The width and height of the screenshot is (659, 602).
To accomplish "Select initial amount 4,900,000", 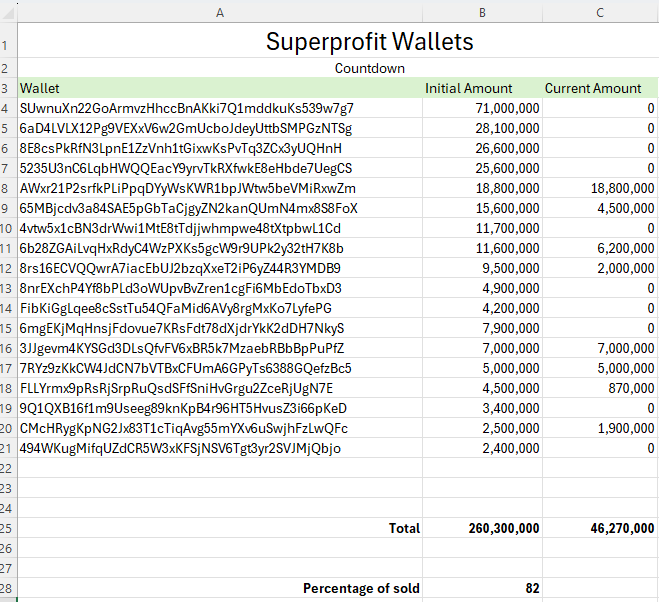I will [482, 288].
